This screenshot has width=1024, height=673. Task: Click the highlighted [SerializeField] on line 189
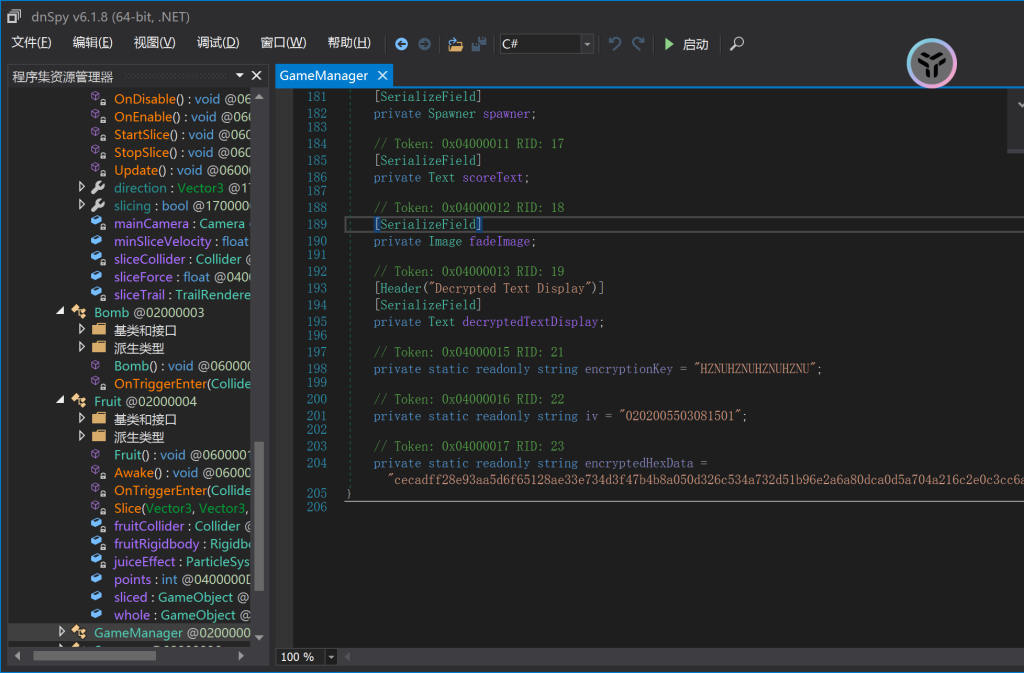428,225
